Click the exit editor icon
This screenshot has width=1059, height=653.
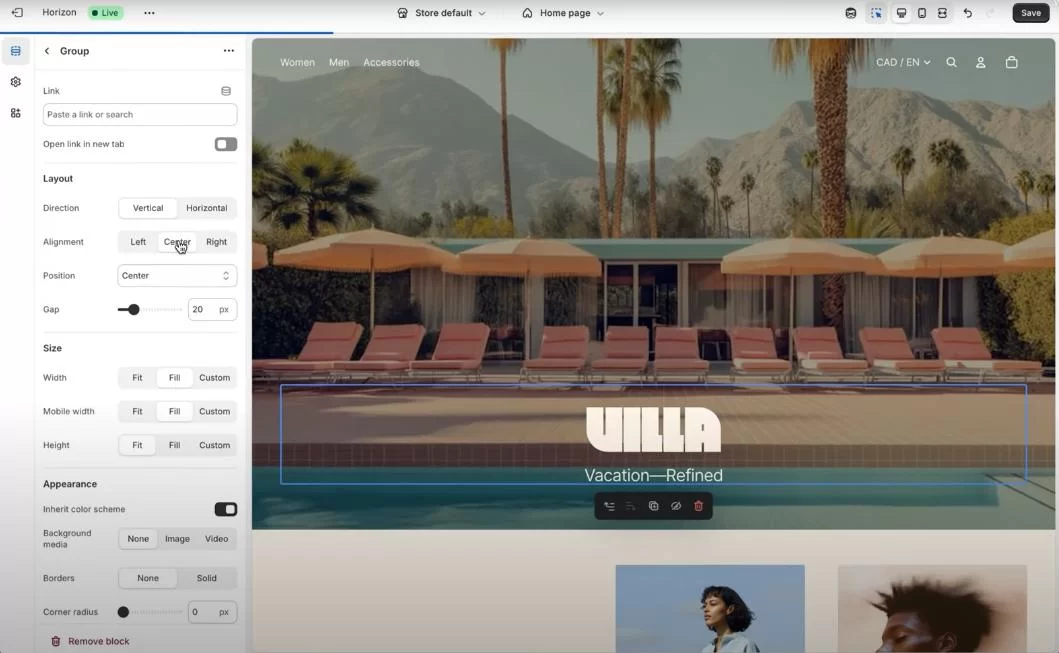17,13
